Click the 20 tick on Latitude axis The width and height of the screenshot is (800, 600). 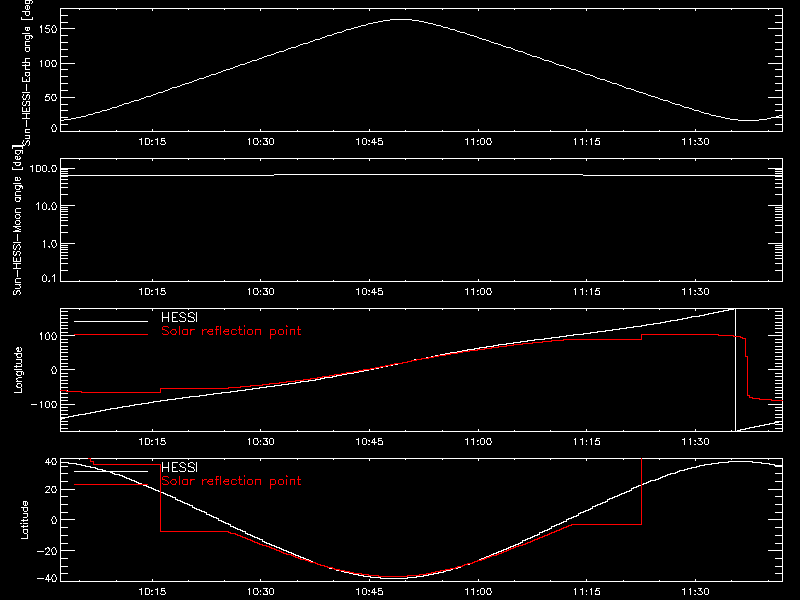click(51, 490)
